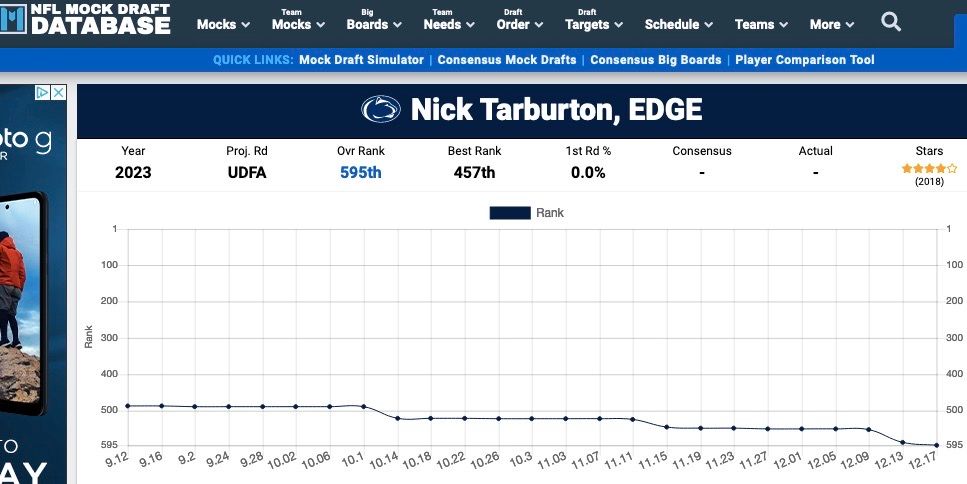Screen dimensions: 967x484
Task: Click the Actual column header
Action: click(815, 151)
